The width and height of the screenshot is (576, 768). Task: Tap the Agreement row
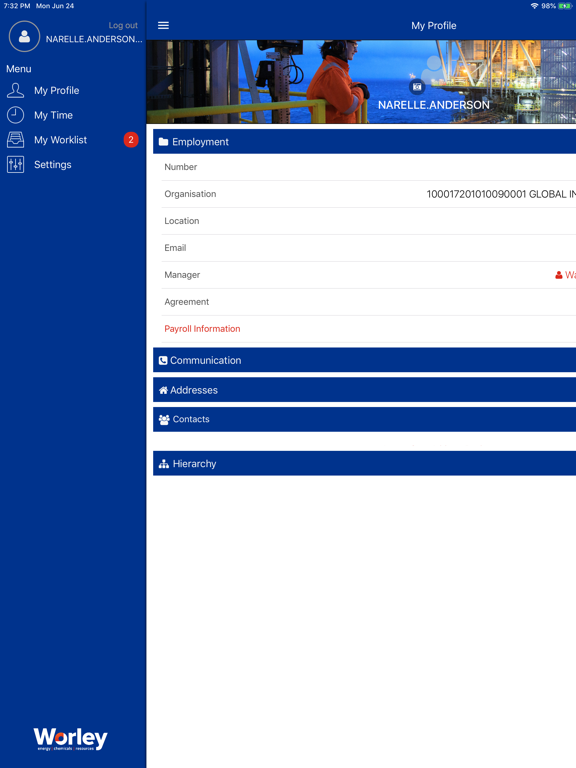(x=369, y=302)
